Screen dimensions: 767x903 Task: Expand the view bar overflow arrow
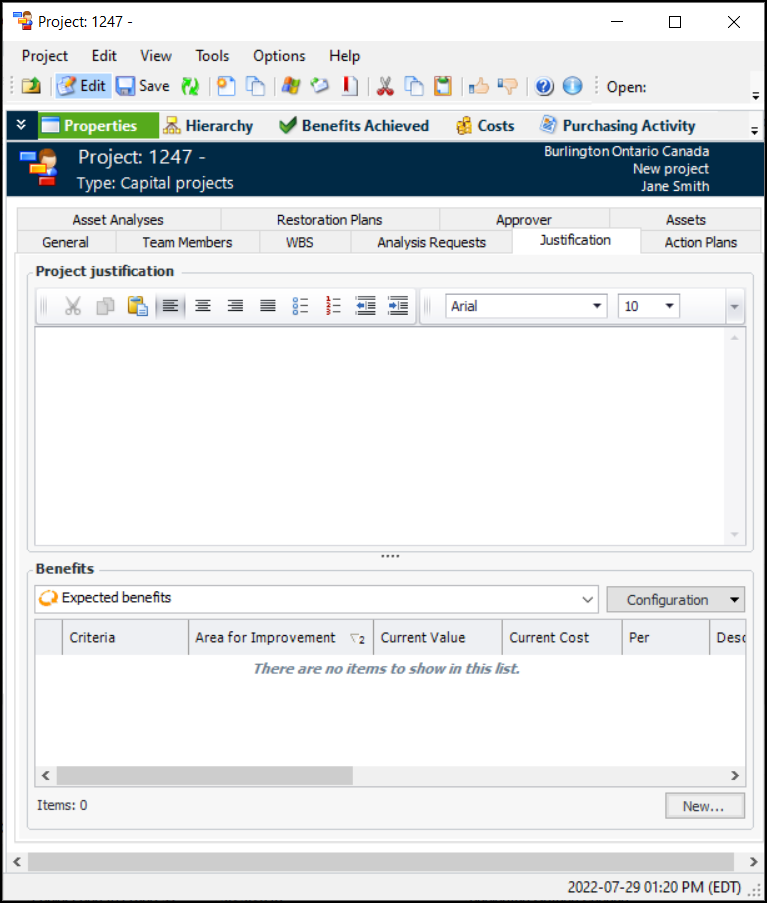754,131
